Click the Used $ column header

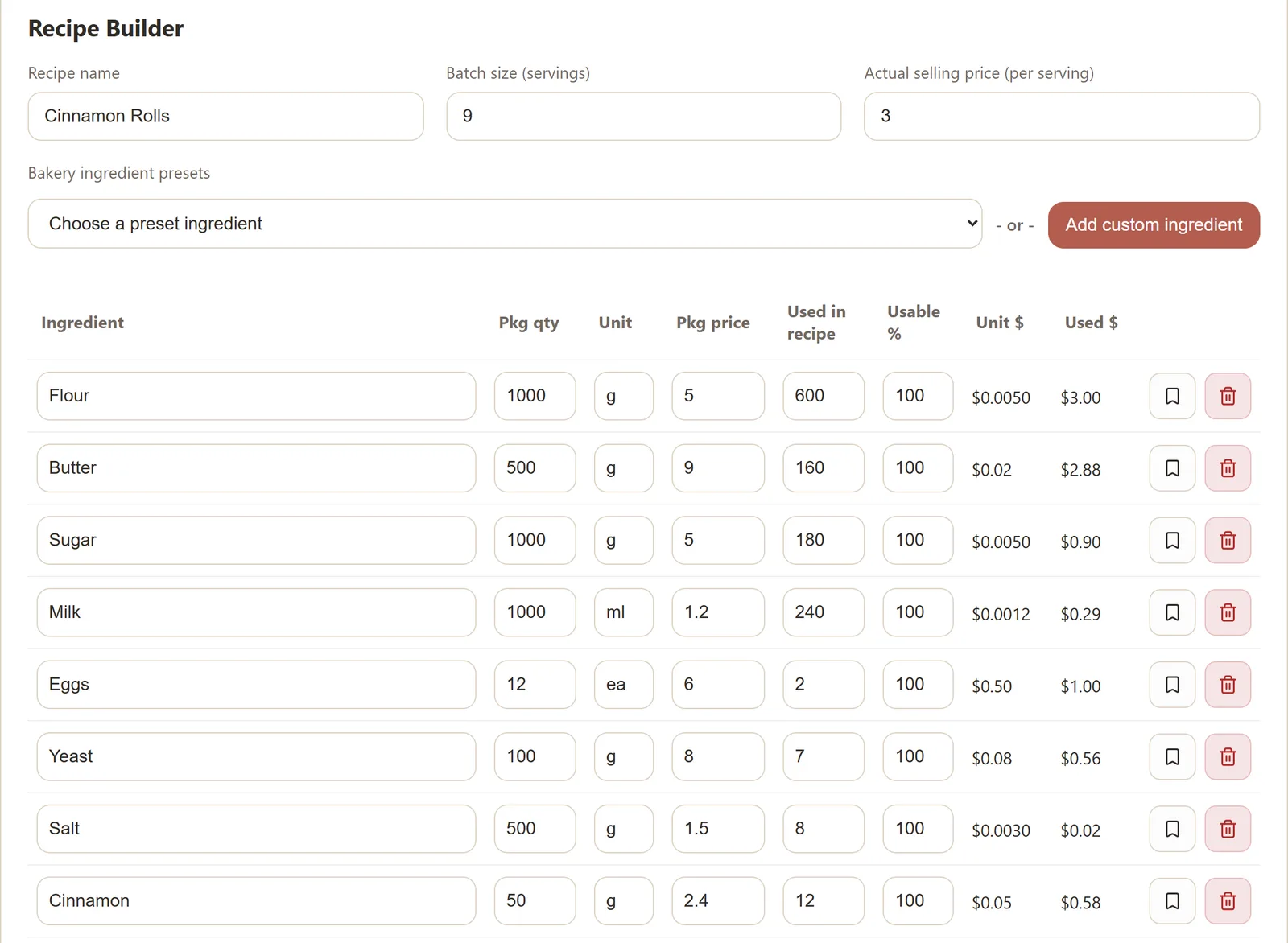tap(1091, 323)
